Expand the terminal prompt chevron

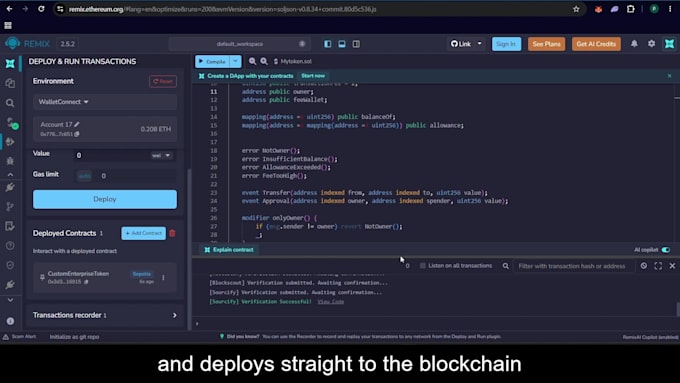point(197,324)
